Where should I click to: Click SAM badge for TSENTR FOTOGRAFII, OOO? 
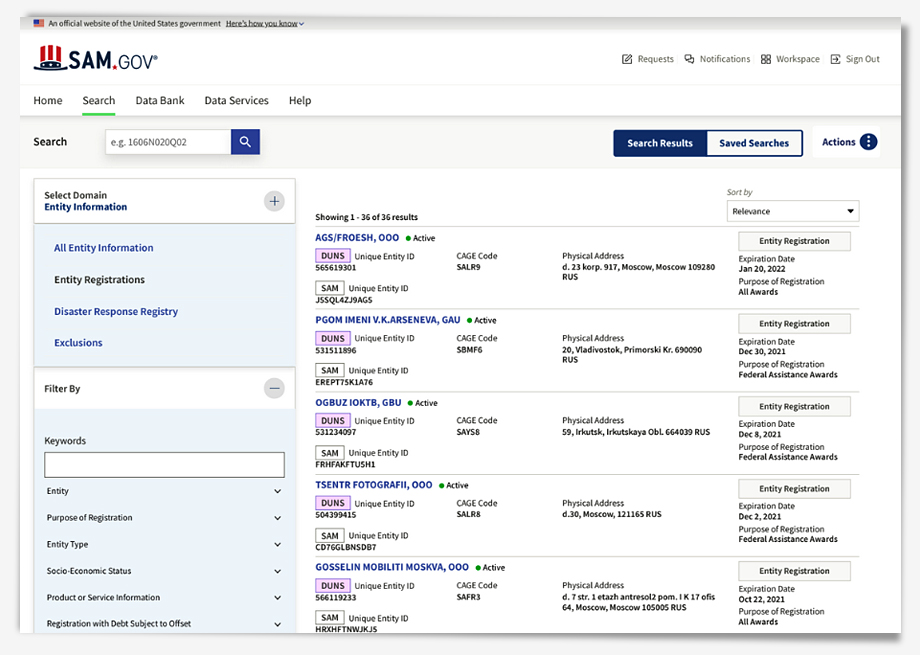pyautogui.click(x=330, y=535)
